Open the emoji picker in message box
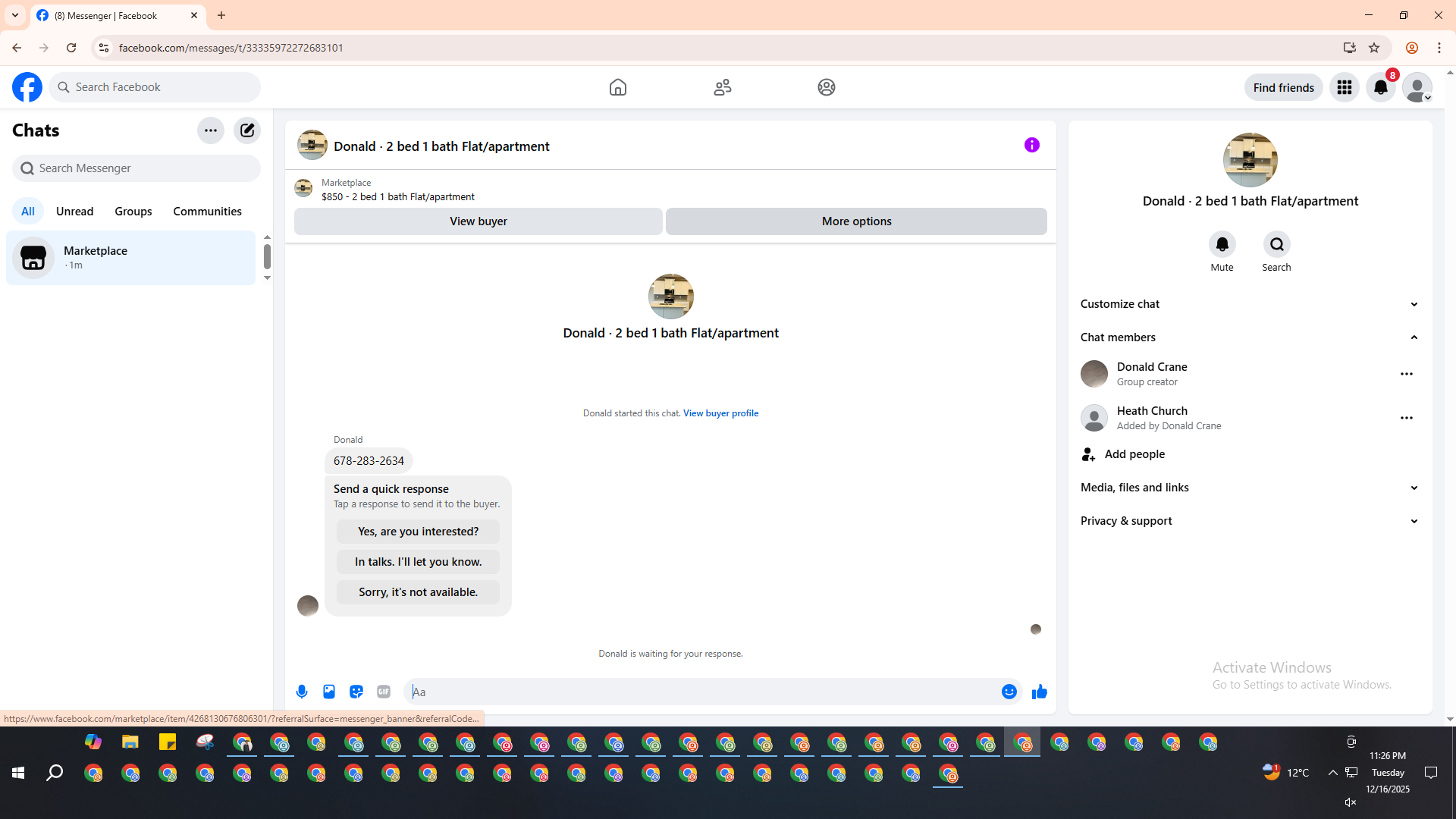Screen dimensions: 1456x819 click(x=1009, y=692)
